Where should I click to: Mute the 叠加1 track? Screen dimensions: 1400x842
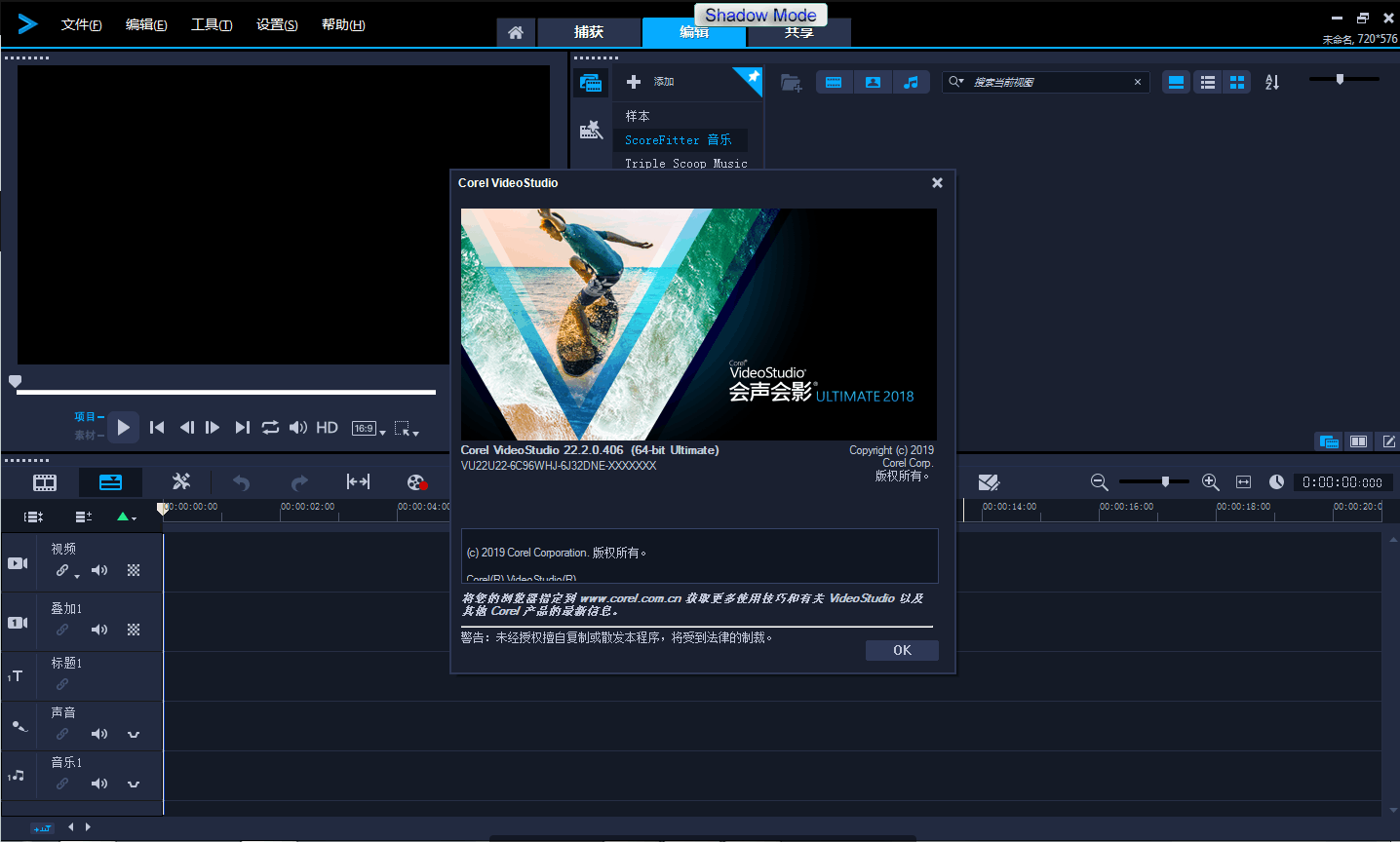(99, 630)
